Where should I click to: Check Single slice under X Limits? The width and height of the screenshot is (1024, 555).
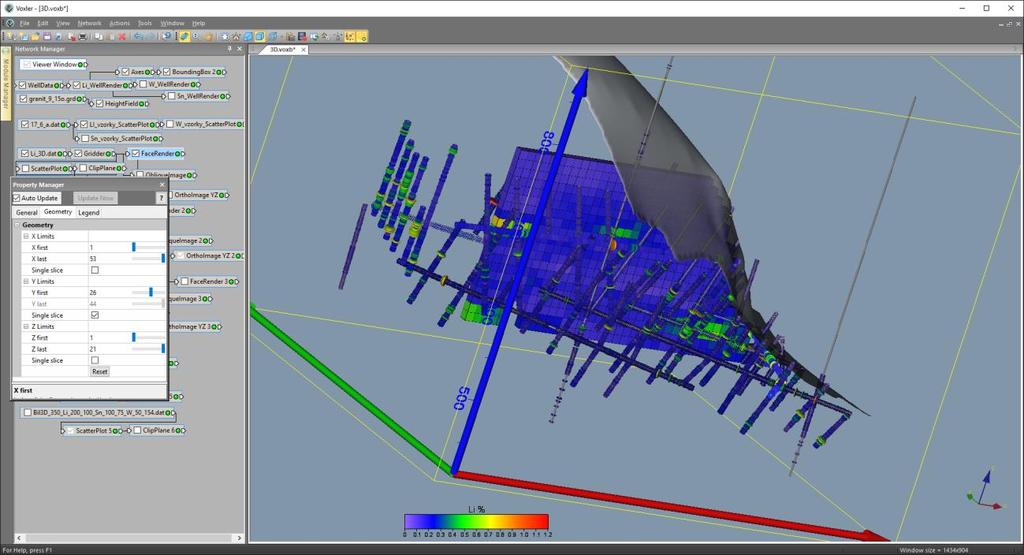click(95, 270)
